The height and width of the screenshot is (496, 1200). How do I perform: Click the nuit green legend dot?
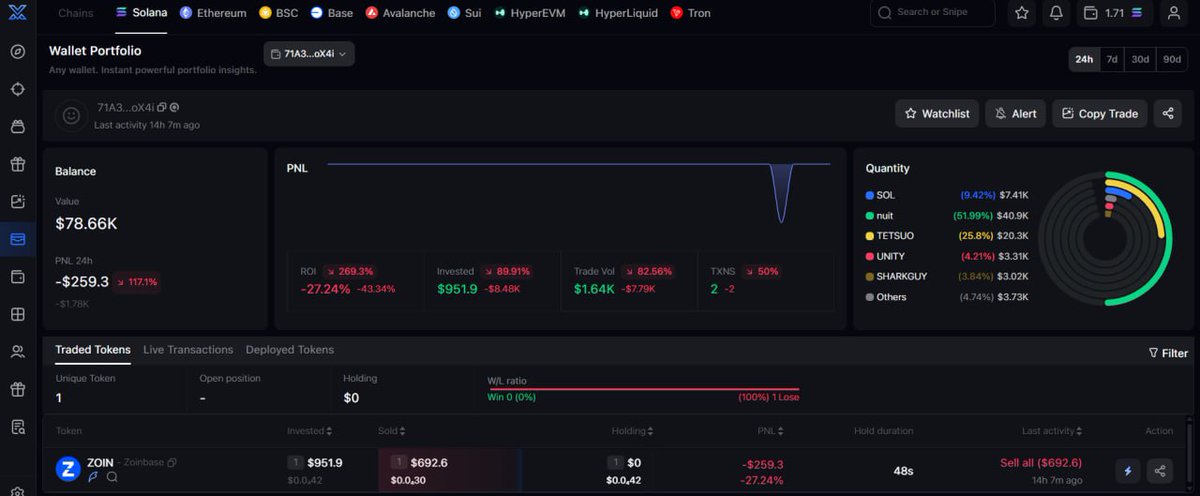coord(870,215)
